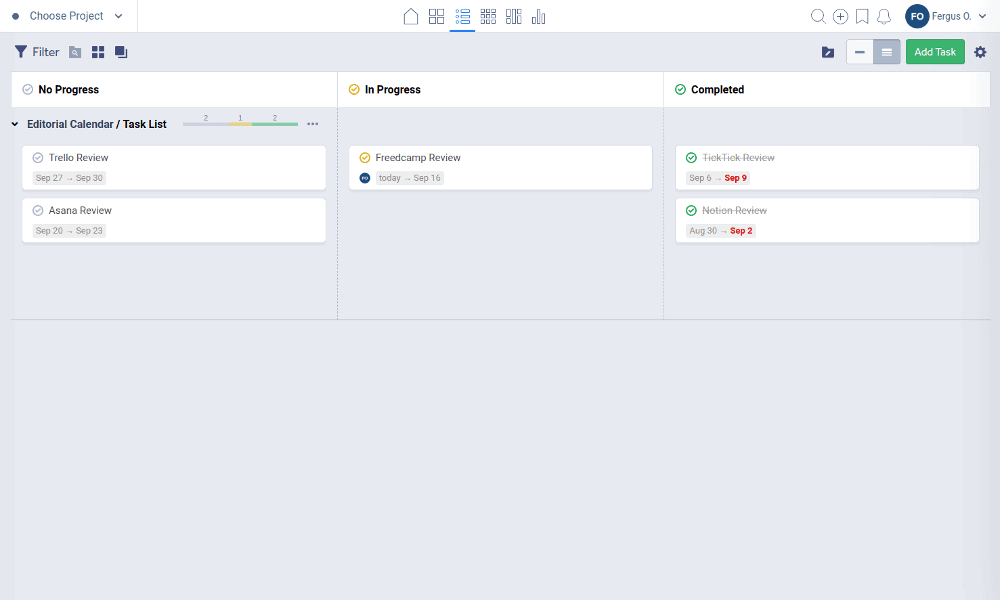This screenshot has height=600, width=1000.
Task: Click the stacked cards icon
Action: (121, 52)
